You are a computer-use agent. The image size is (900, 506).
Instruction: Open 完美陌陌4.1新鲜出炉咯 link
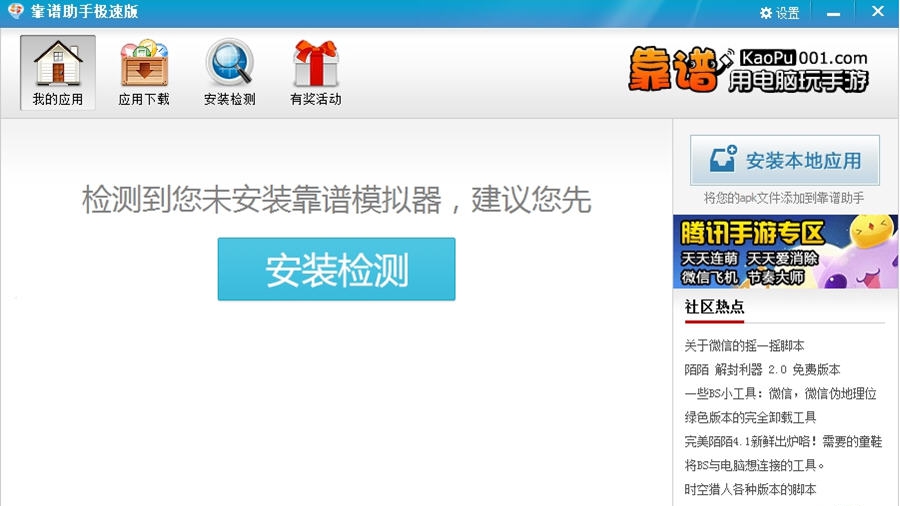[x=783, y=441]
